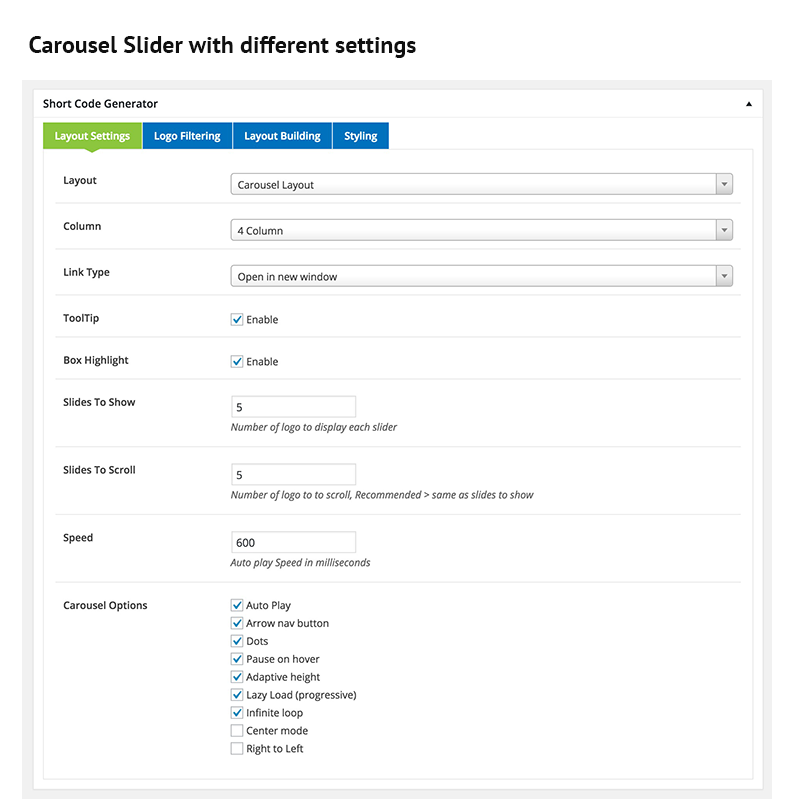This screenshot has height=811, width=800.
Task: Open the Link Type dropdown
Action: pos(481,277)
